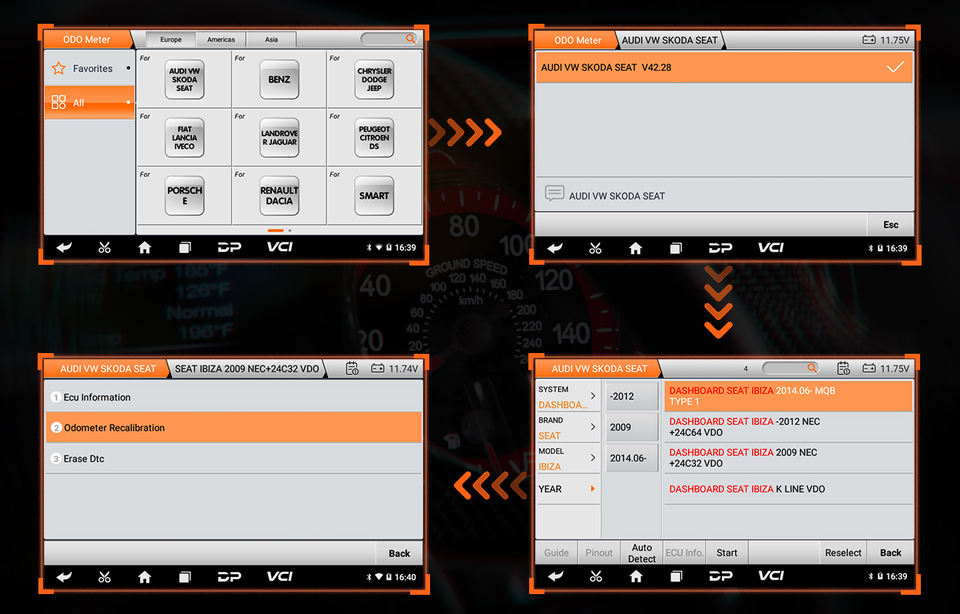Image resolution: width=960 pixels, height=614 pixels.
Task: Open the Favorites star in the sidebar
Action: click(59, 69)
